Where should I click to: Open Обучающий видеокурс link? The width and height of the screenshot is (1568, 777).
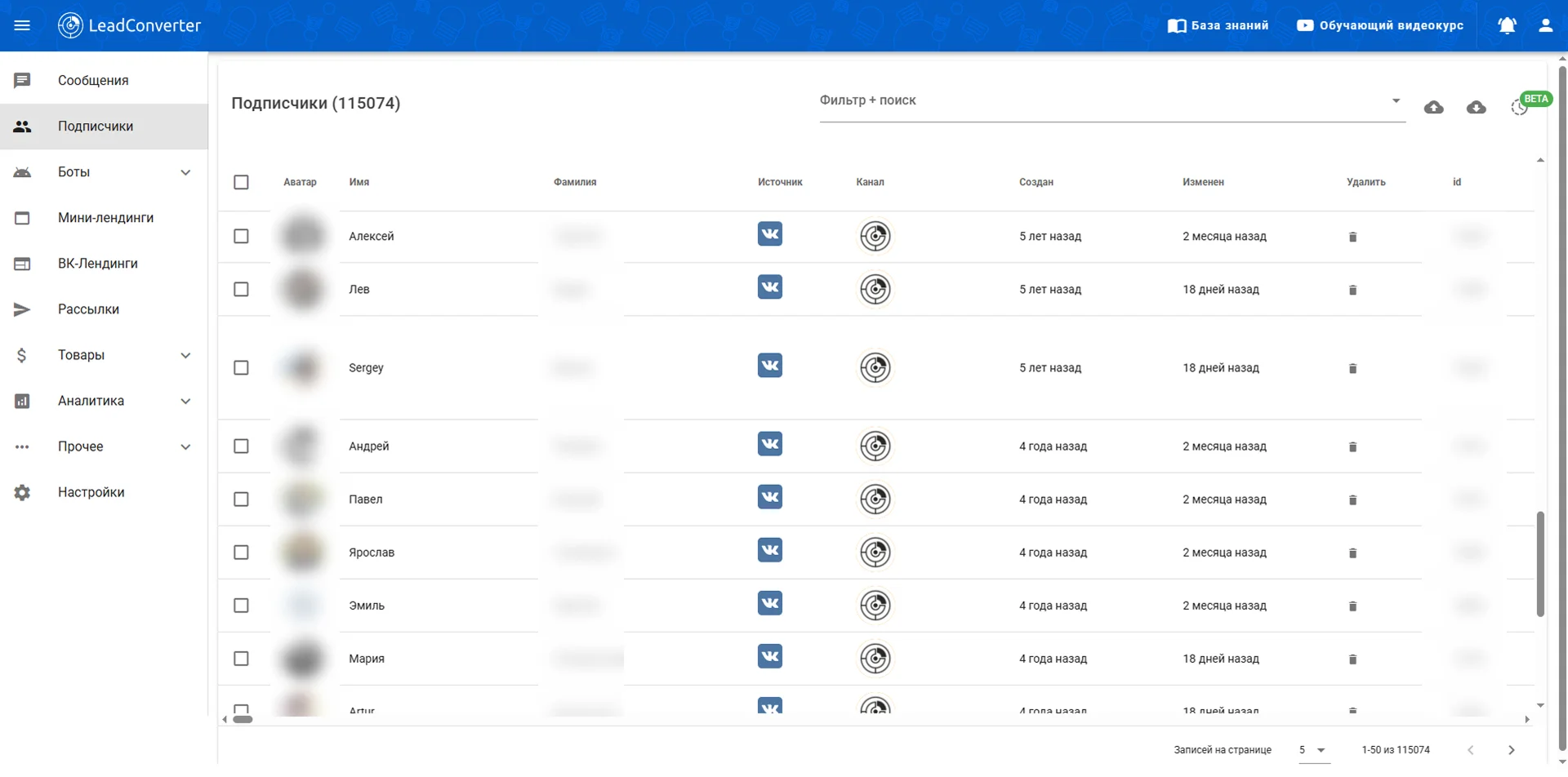pyautogui.click(x=1379, y=25)
